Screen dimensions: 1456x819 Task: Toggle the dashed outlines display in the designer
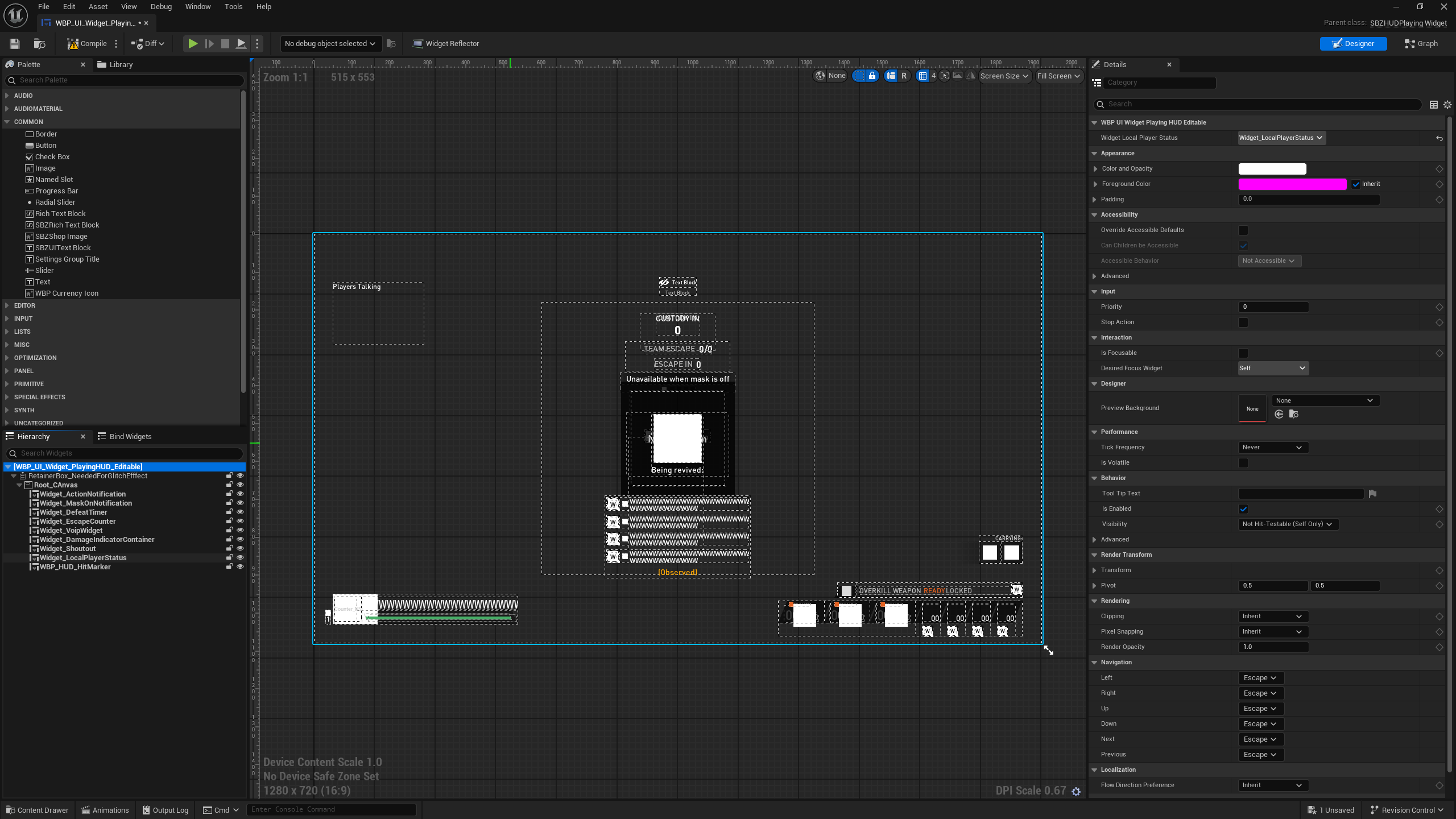859,76
